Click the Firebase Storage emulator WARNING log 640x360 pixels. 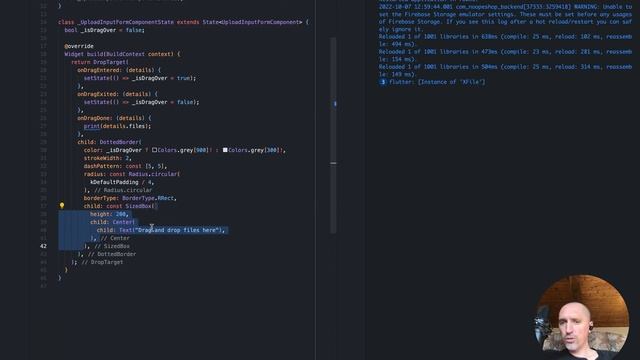pyautogui.click(x=505, y=18)
